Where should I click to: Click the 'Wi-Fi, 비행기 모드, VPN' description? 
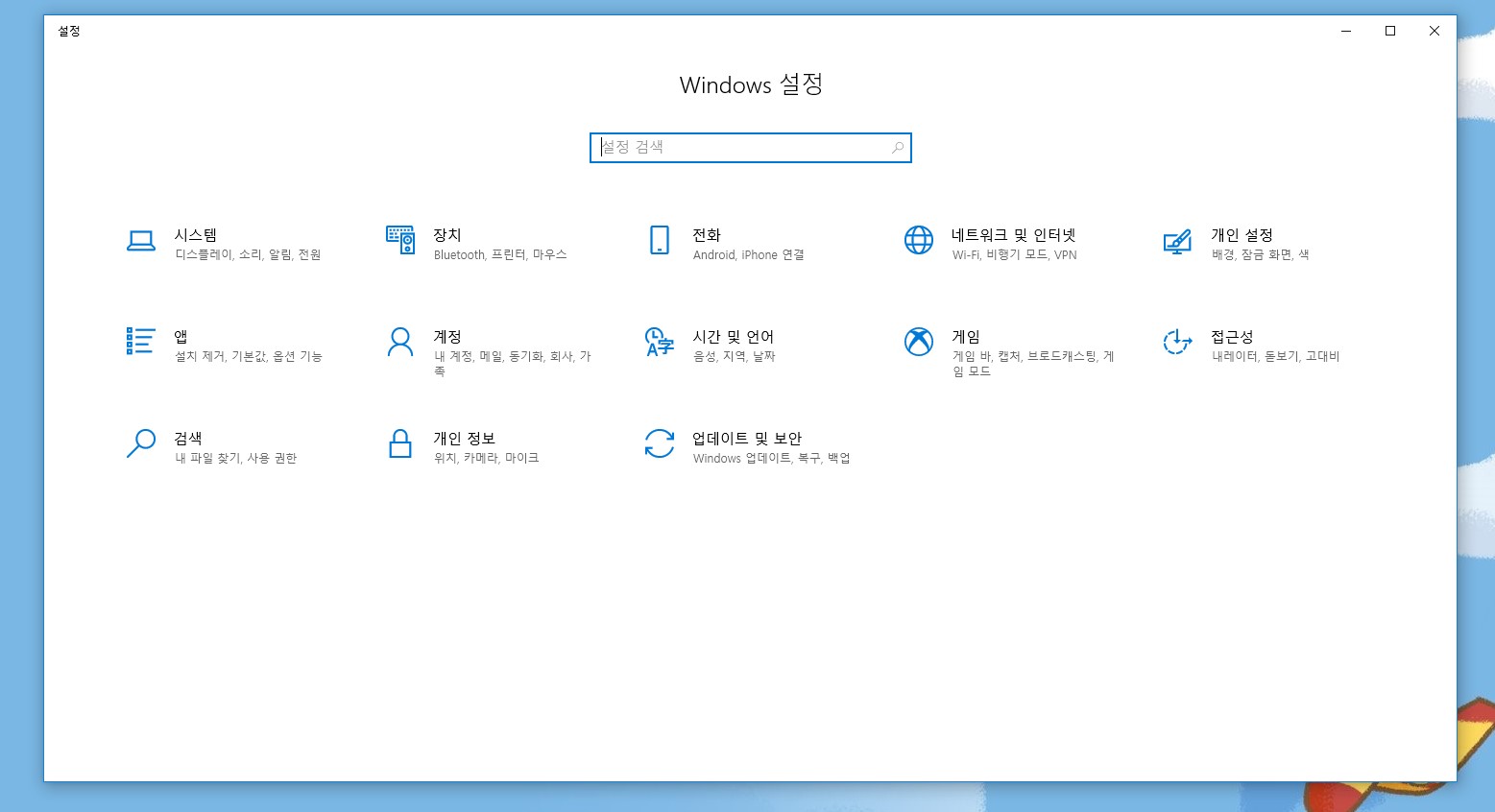pos(1015,255)
